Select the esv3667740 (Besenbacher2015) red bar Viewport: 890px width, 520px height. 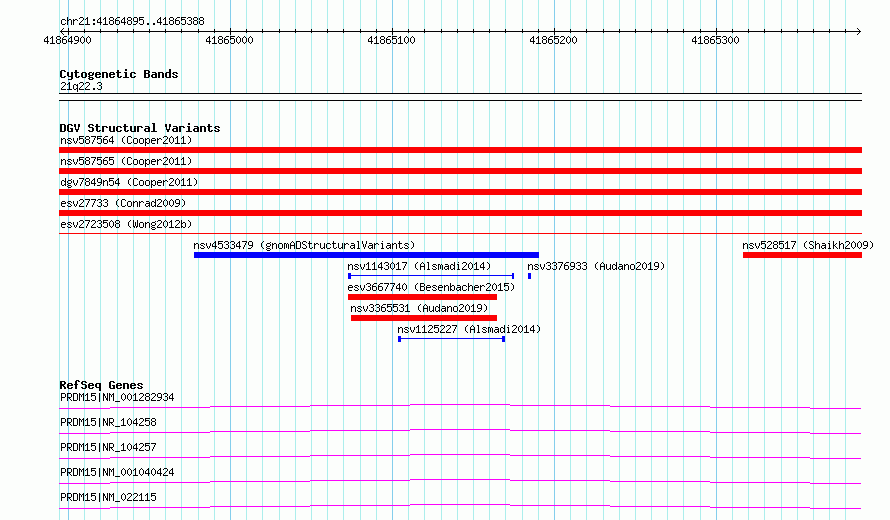tap(422, 297)
